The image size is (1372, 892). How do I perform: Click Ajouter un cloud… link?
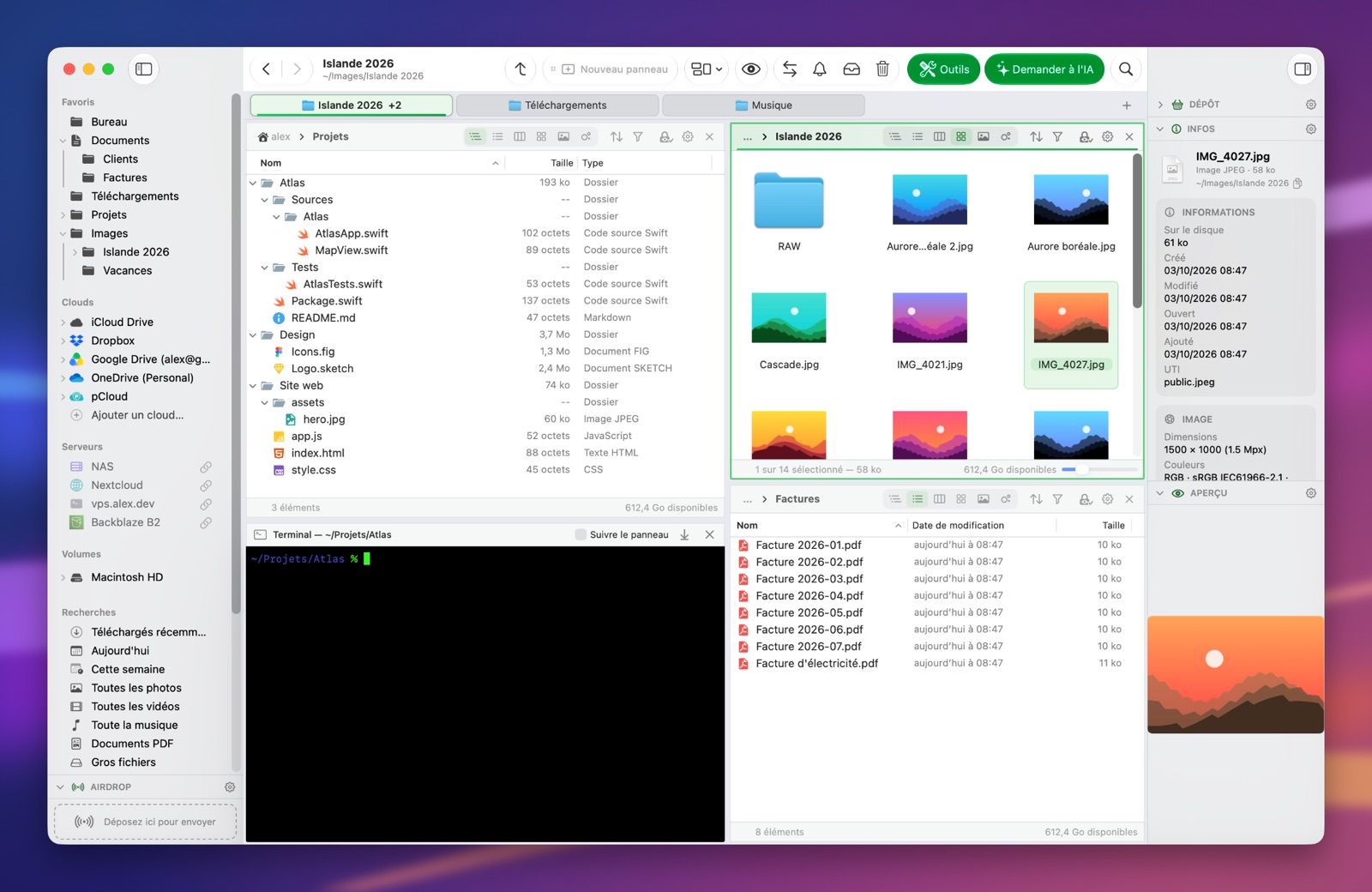137,415
